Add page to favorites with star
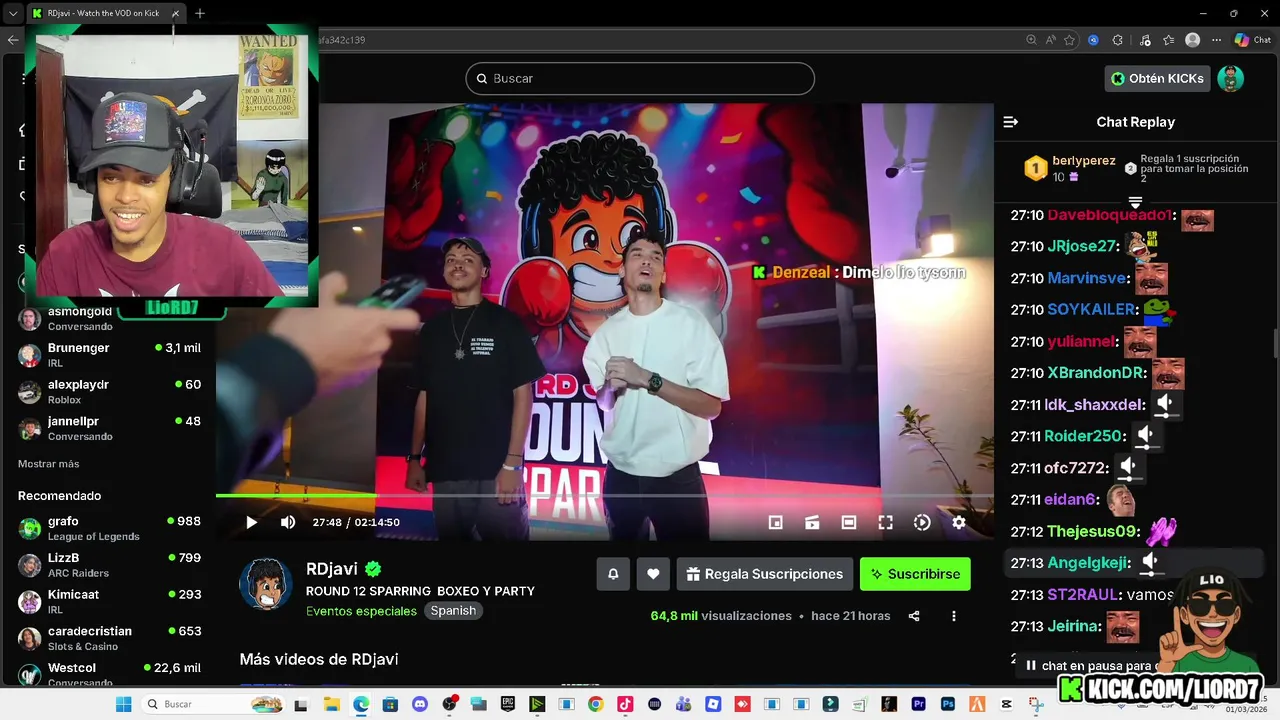 pos(1069,40)
